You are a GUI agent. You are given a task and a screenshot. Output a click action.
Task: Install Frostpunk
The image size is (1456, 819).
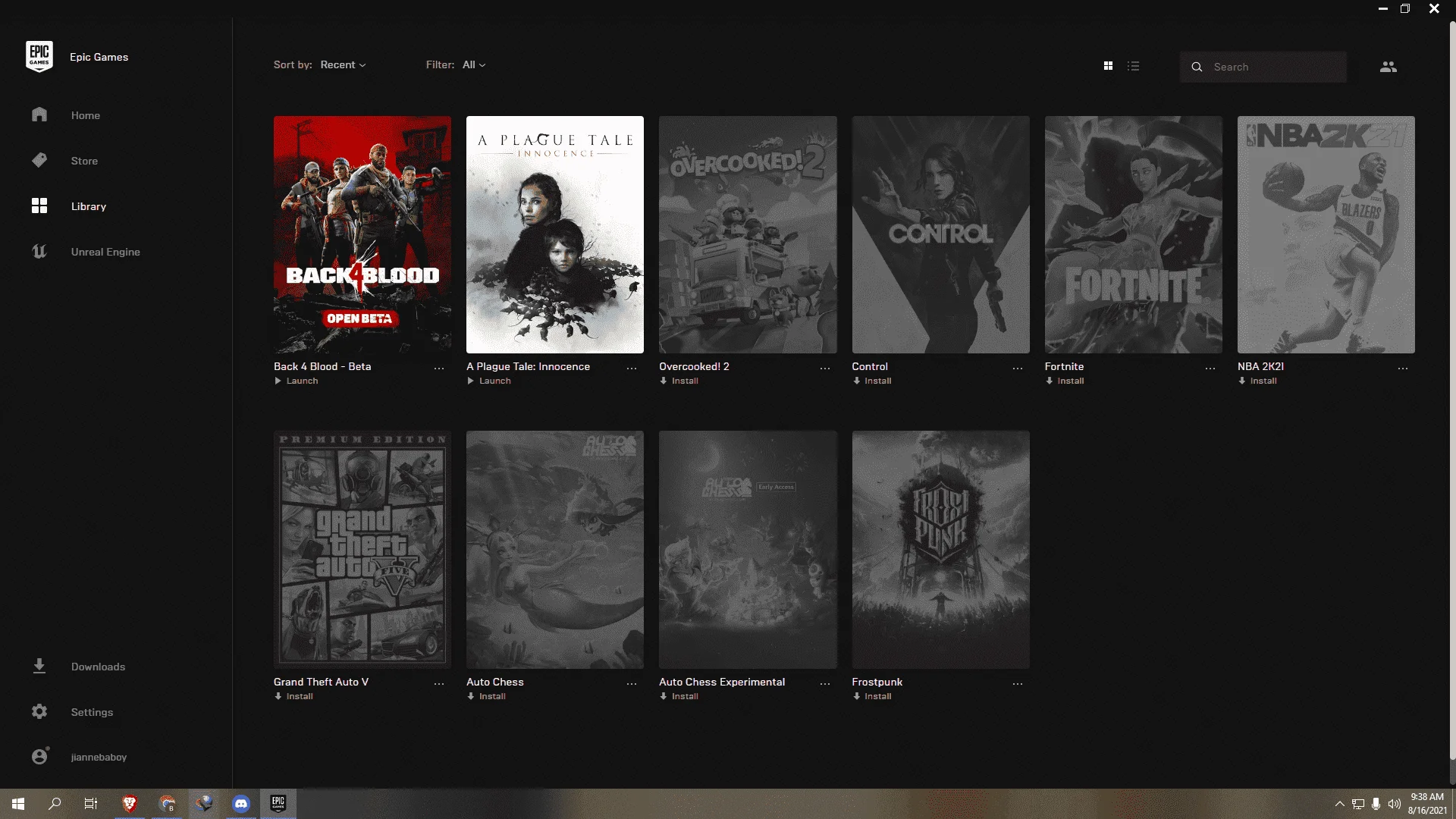coord(872,696)
